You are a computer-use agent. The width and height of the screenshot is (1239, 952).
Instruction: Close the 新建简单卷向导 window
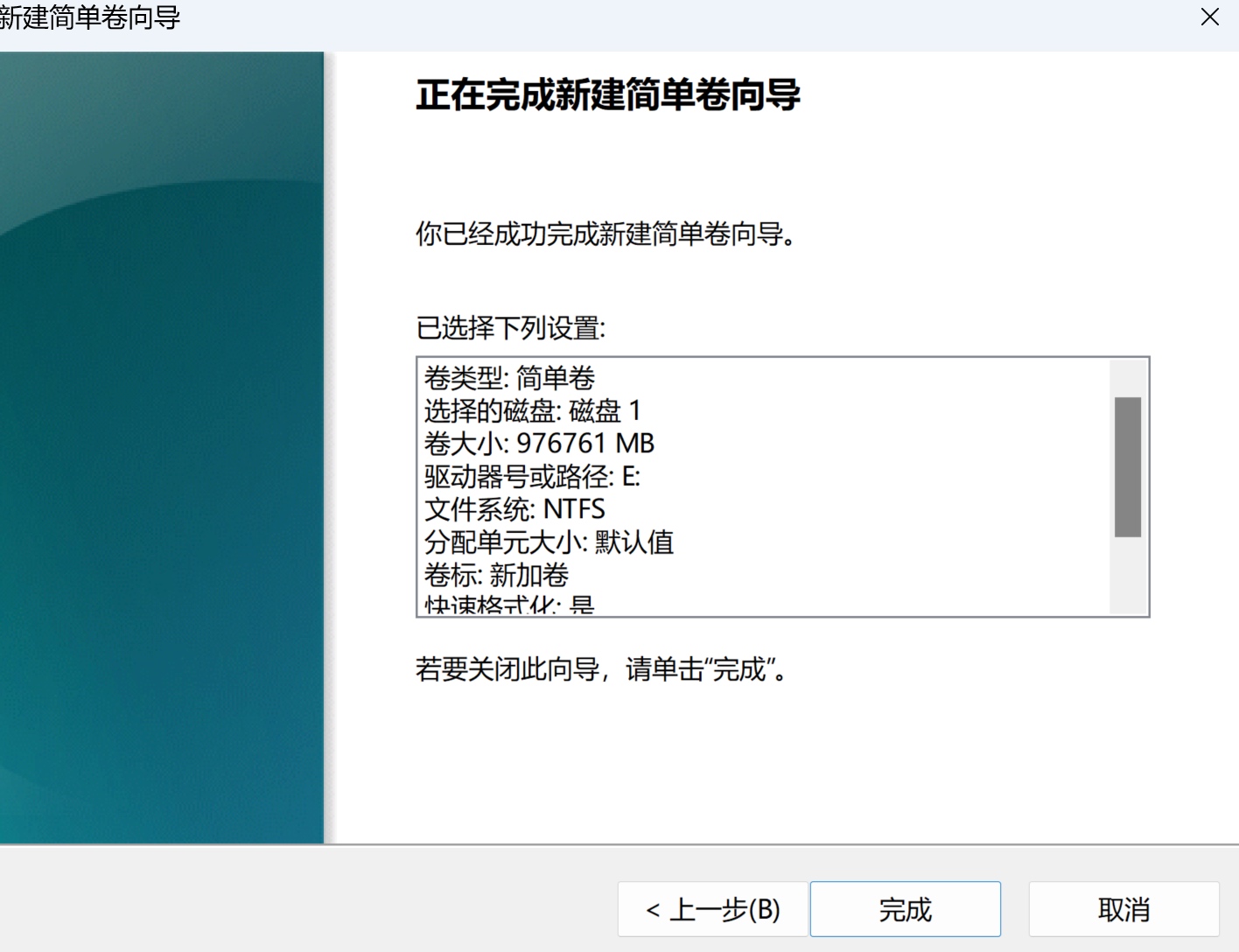1210,17
